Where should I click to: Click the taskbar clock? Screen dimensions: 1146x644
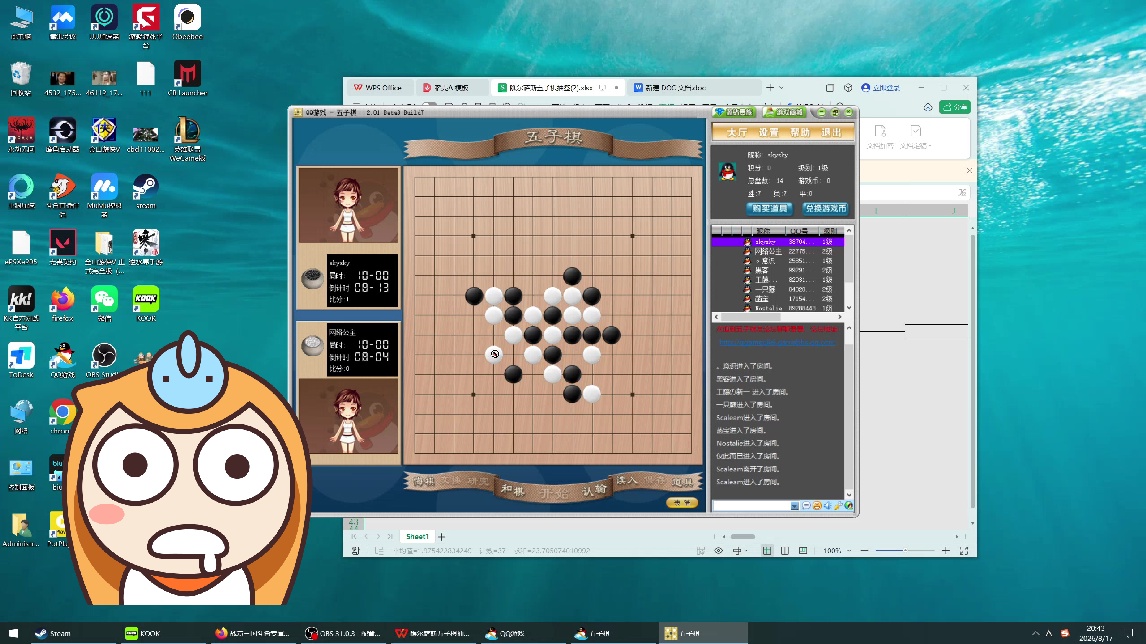click(1095, 633)
